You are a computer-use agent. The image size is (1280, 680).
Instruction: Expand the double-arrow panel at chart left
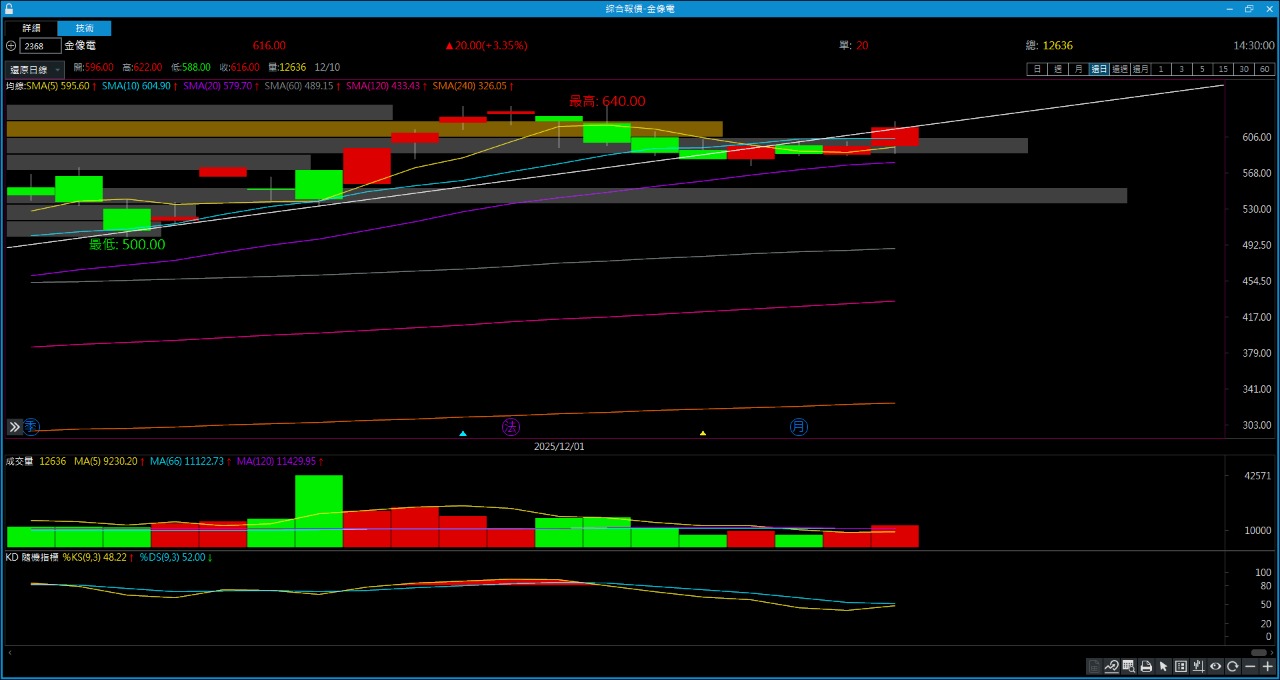[15, 427]
